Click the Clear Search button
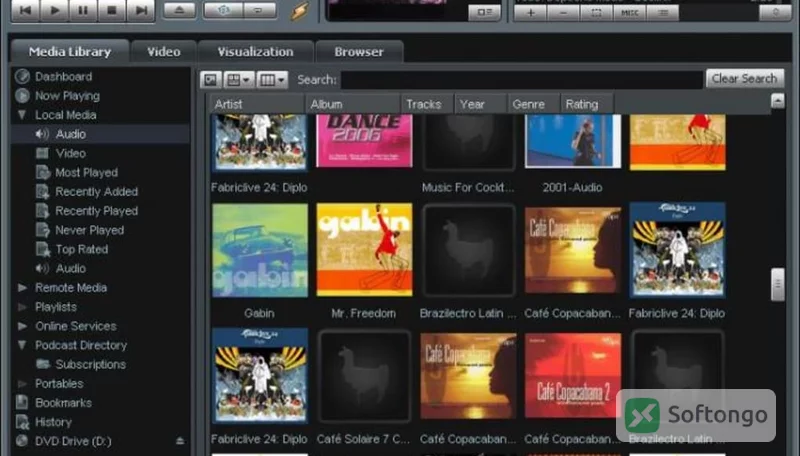This screenshot has width=800, height=456. 744,79
